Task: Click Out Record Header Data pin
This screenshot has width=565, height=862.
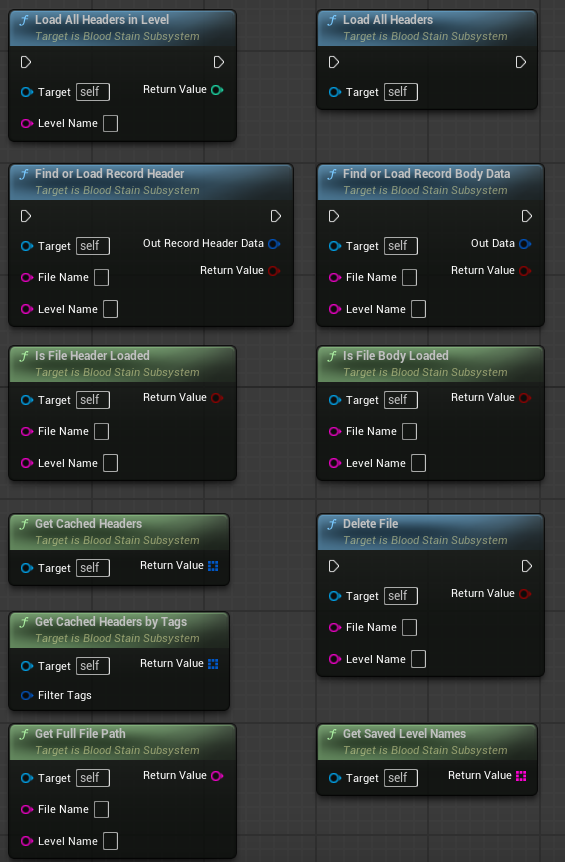Action: coord(274,244)
